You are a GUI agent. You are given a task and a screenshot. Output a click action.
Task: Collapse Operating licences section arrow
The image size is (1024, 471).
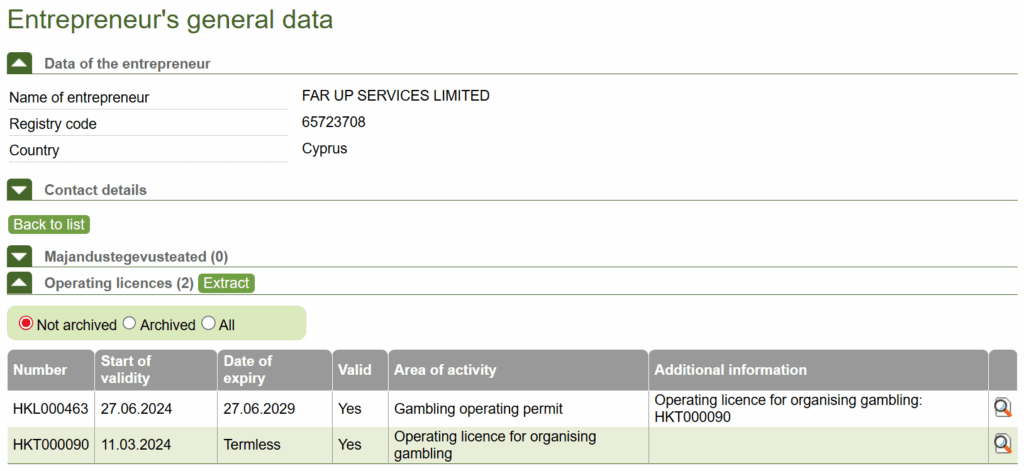click(20, 283)
